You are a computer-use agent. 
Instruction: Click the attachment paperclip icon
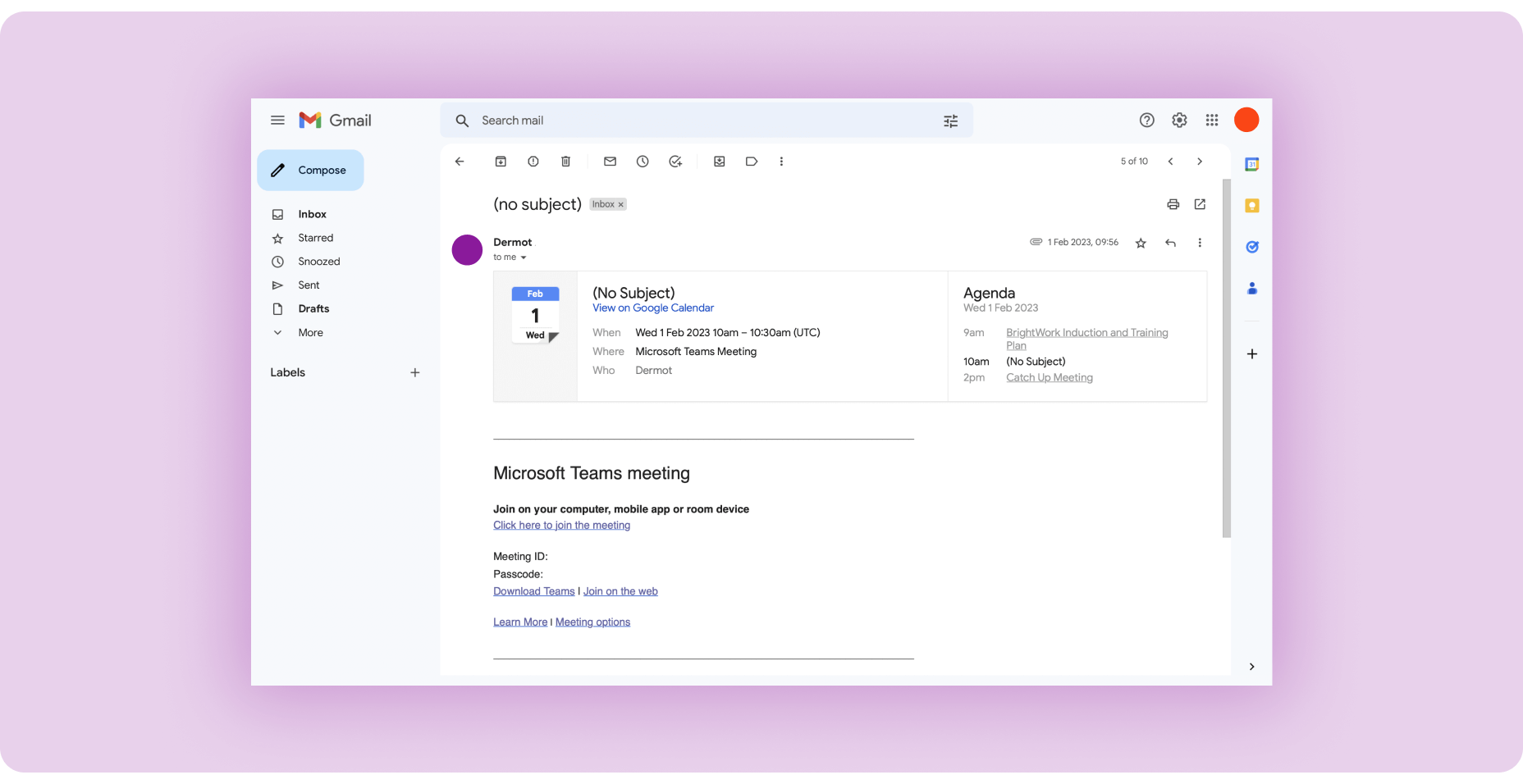[1036, 242]
